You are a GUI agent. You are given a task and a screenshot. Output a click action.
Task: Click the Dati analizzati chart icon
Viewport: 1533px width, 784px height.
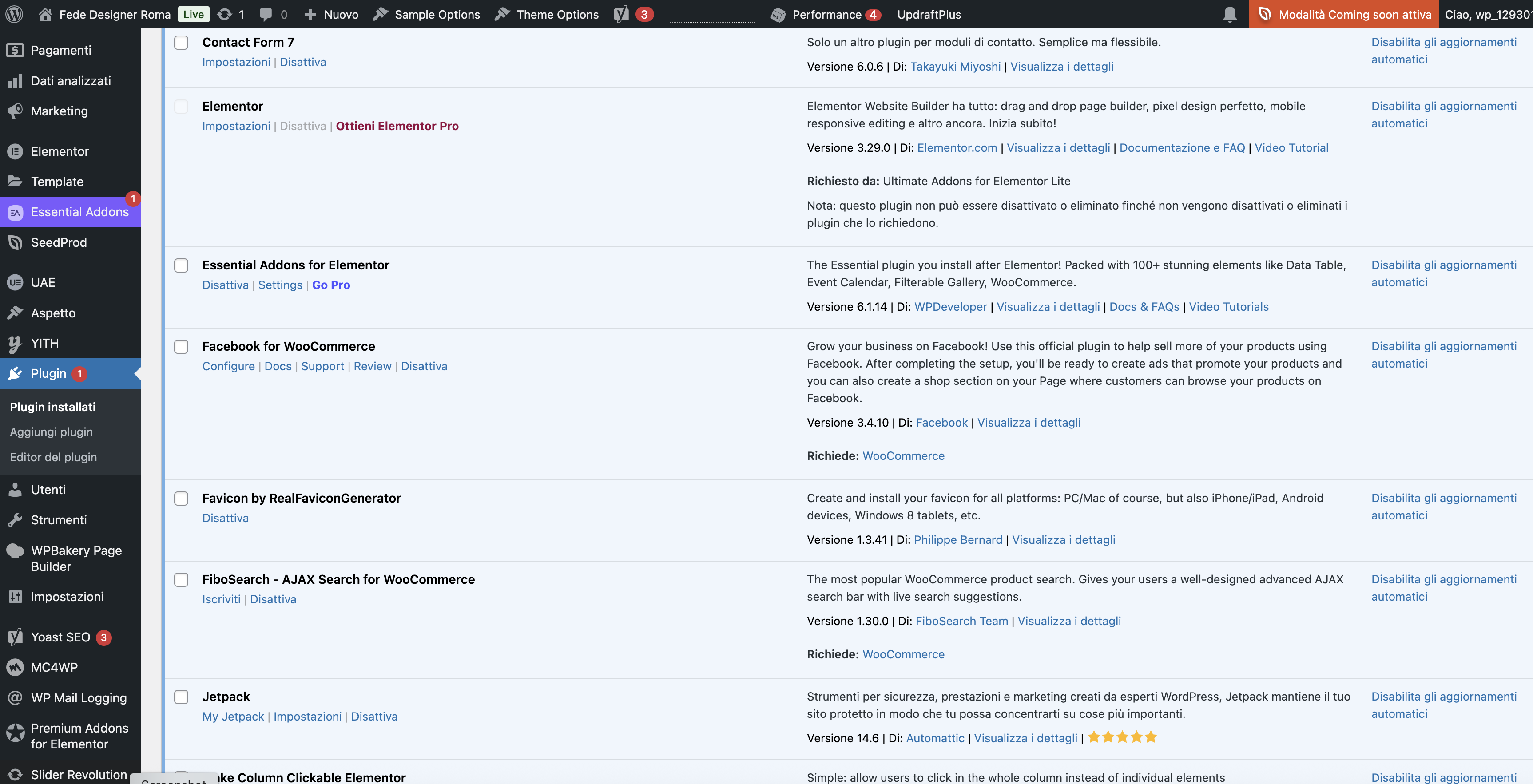click(16, 80)
